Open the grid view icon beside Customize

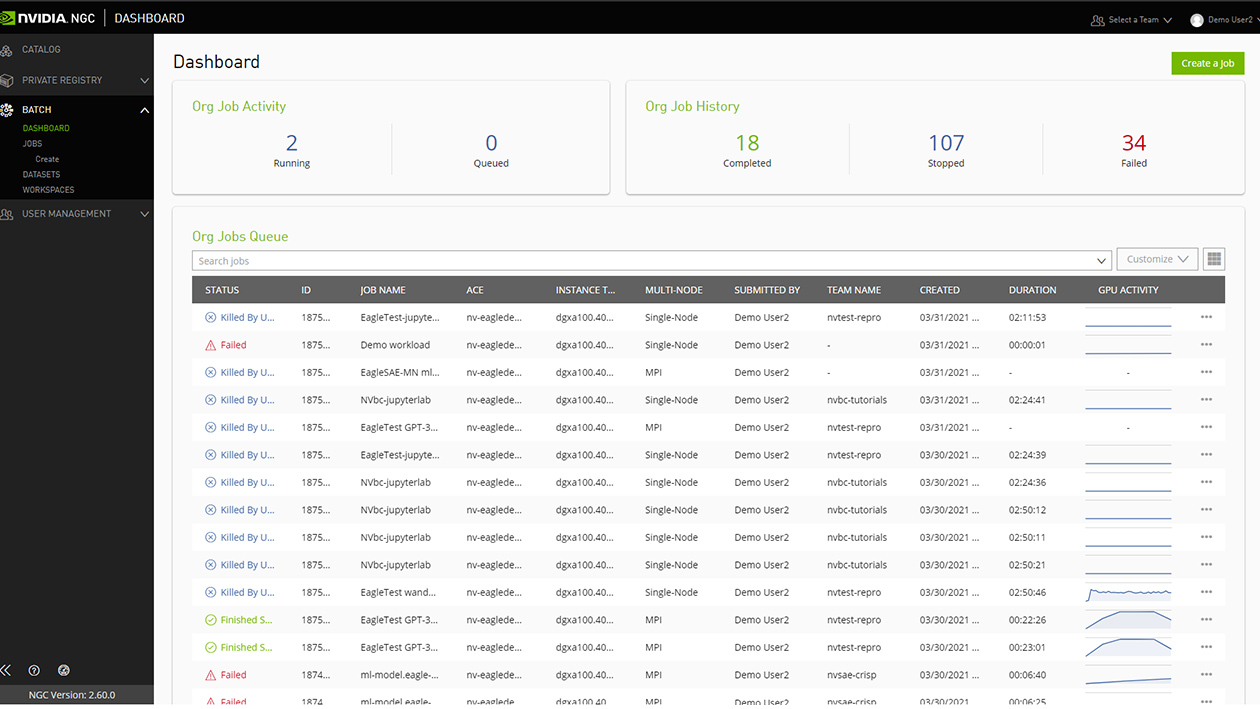(x=1213, y=258)
